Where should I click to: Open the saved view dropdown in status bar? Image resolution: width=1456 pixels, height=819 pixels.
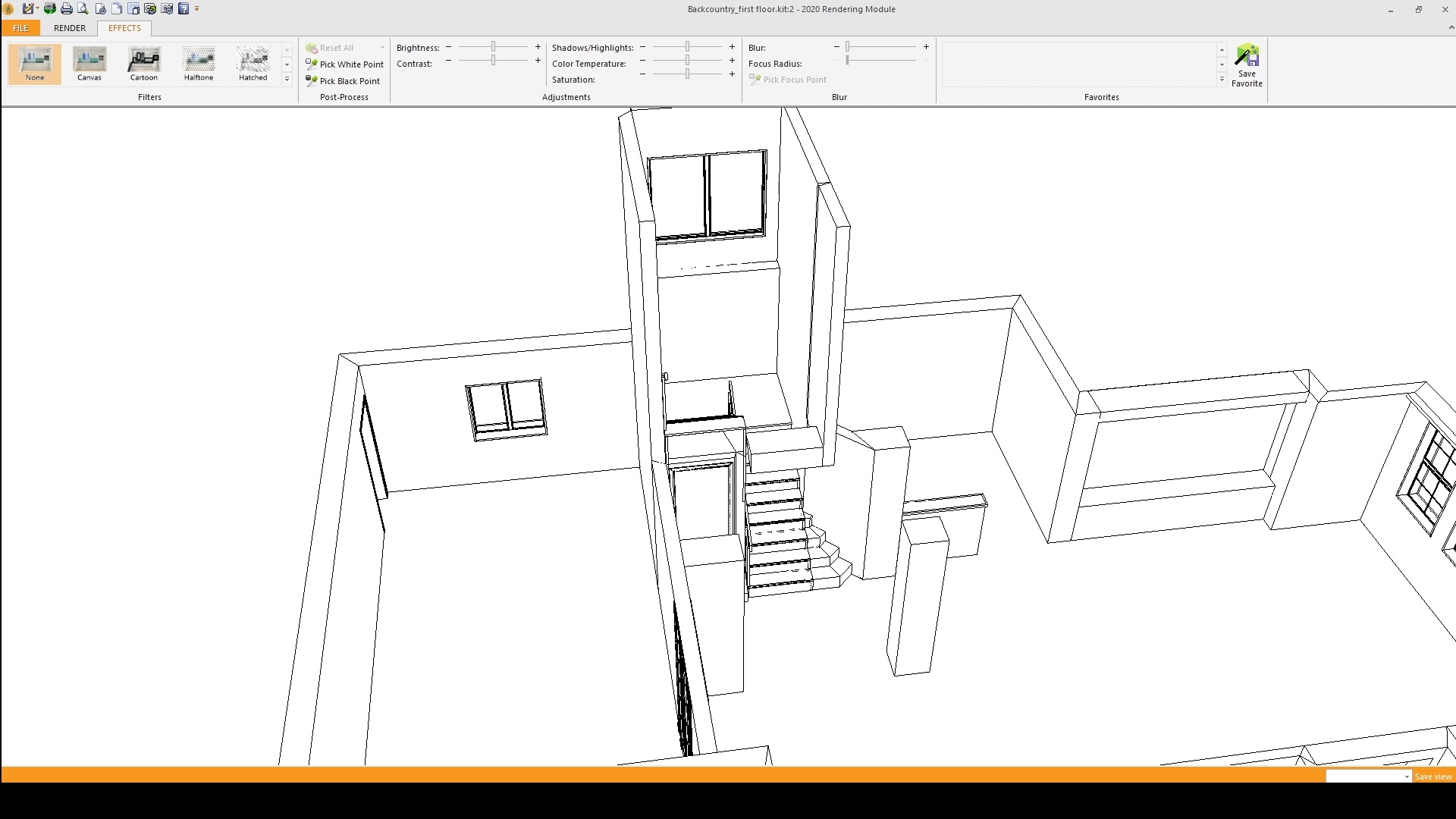coord(1407,777)
